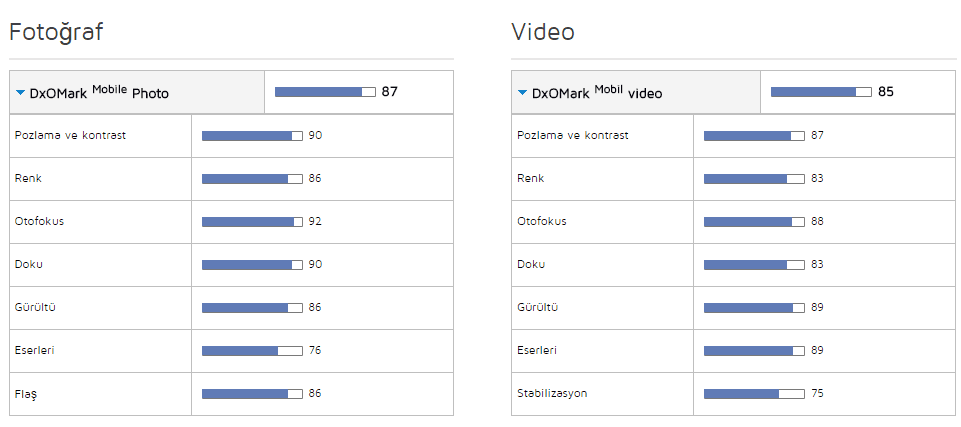
Task: Select the Flaş row label
Action: (x=26, y=394)
